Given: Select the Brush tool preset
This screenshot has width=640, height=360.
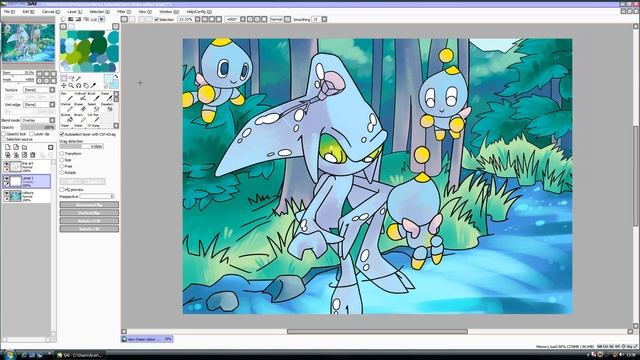Looking at the screenshot, I should 94,97.
